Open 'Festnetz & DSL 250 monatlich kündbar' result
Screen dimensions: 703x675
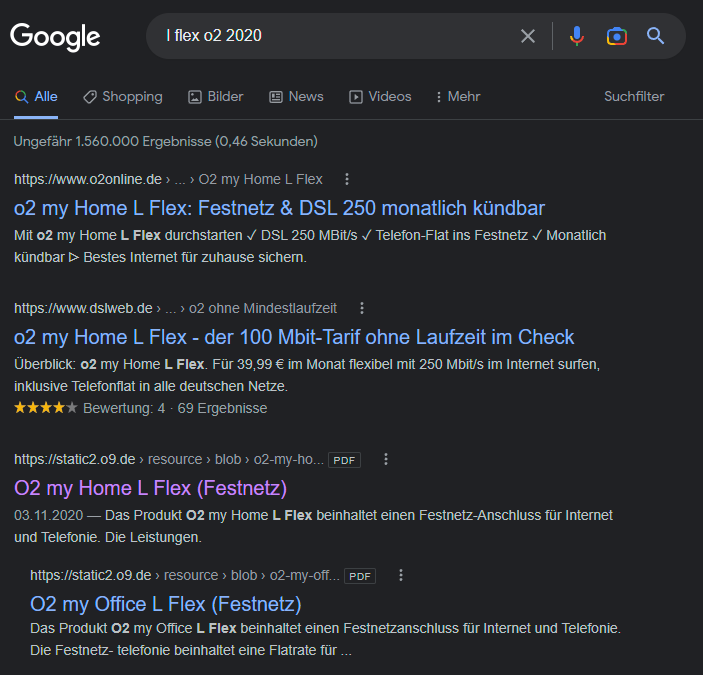point(279,208)
